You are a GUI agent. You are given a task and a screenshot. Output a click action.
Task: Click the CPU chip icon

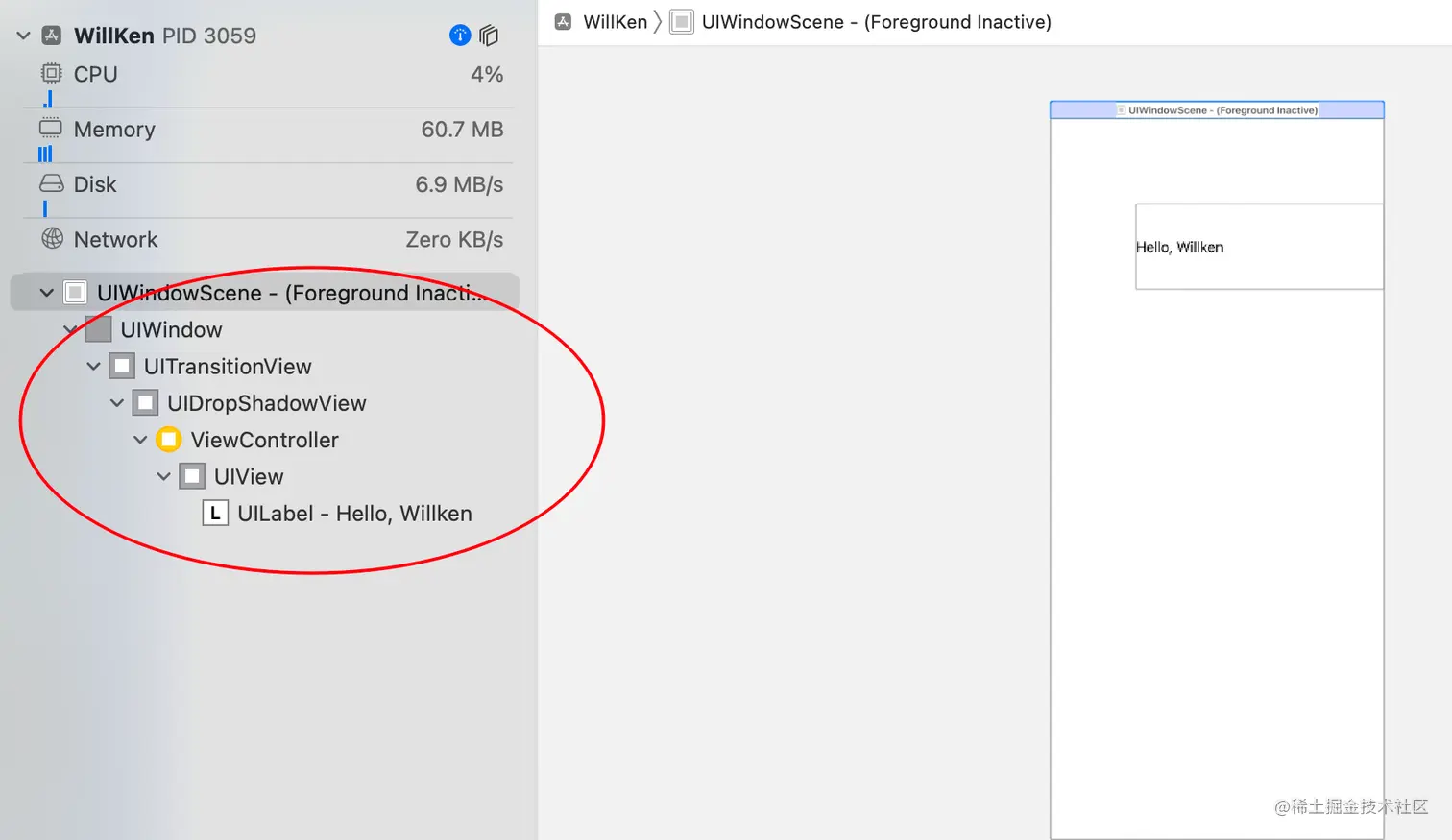[x=51, y=73]
